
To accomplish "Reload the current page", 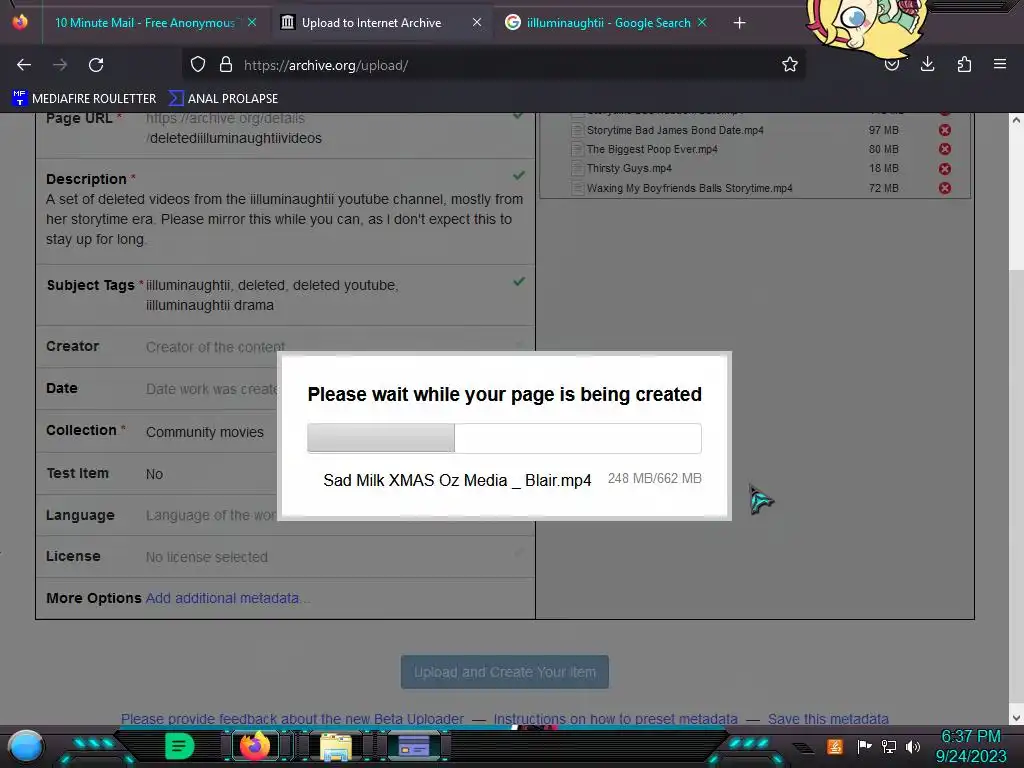I will (96, 65).
